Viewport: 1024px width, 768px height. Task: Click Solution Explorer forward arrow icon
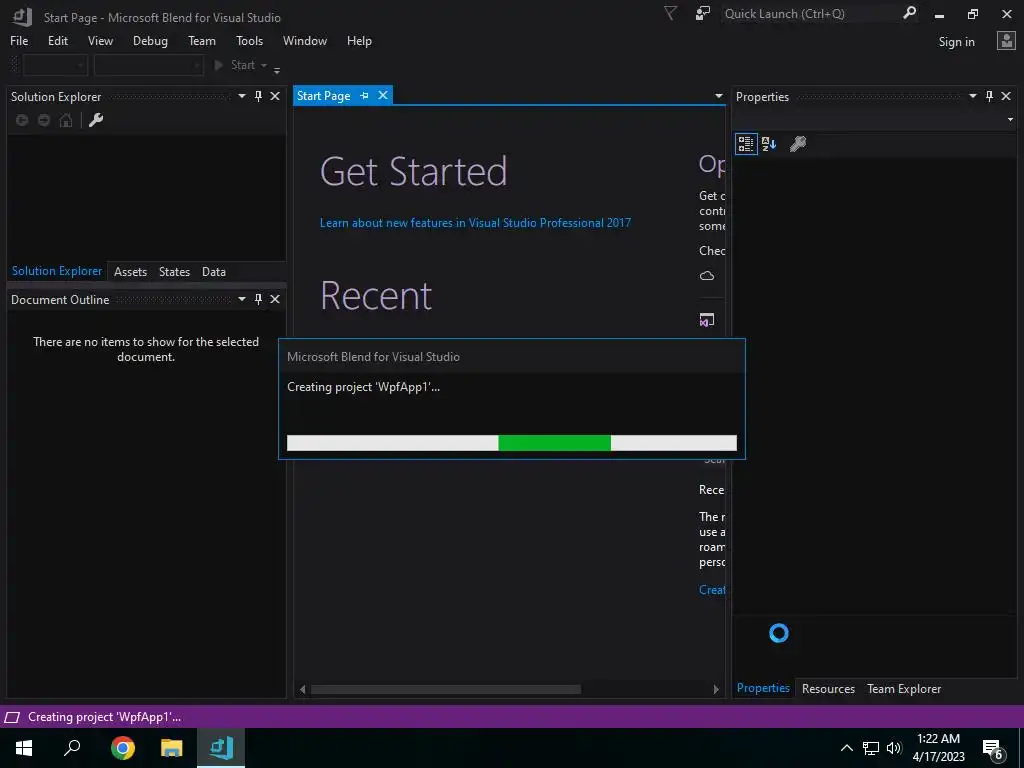click(x=44, y=120)
